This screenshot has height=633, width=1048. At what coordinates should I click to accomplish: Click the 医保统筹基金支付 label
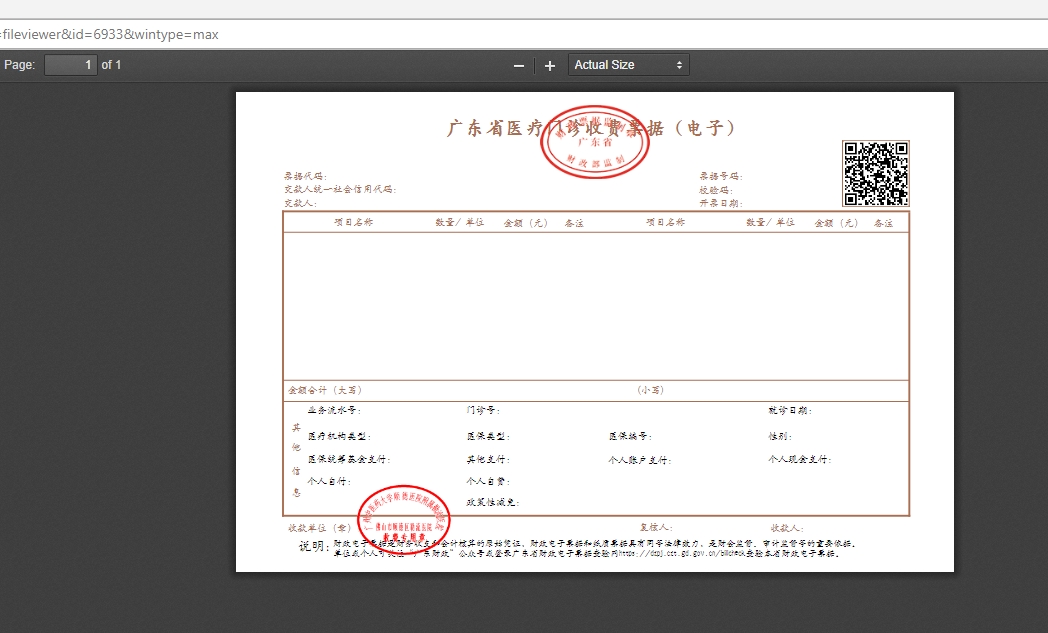(x=348, y=460)
